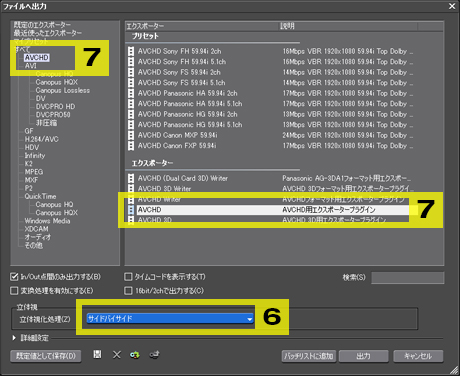Select the GF category in the tree
The width and height of the screenshot is (460, 376).
tap(29, 131)
